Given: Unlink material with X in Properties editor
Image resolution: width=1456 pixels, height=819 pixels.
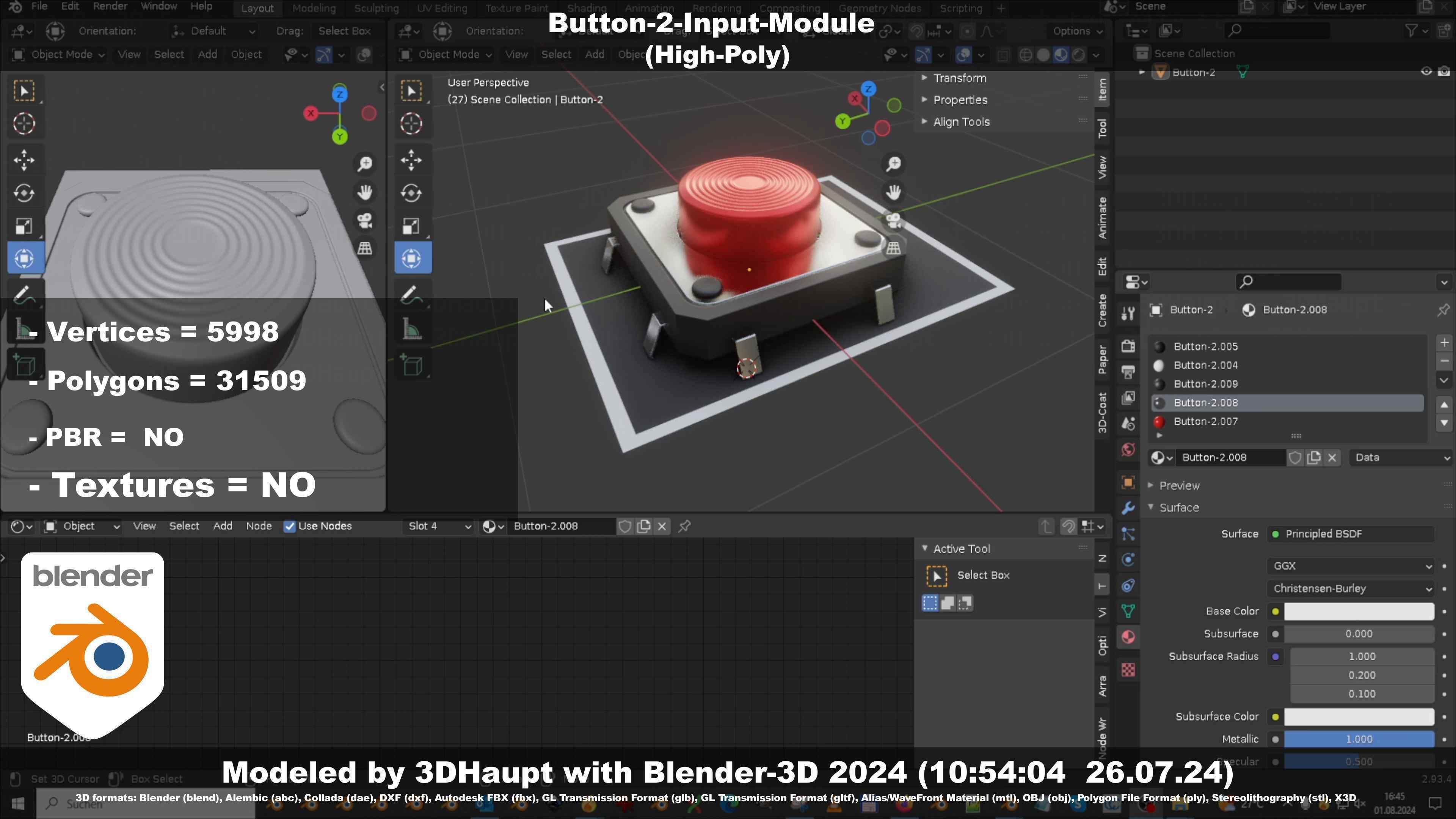Looking at the screenshot, I should (1332, 458).
